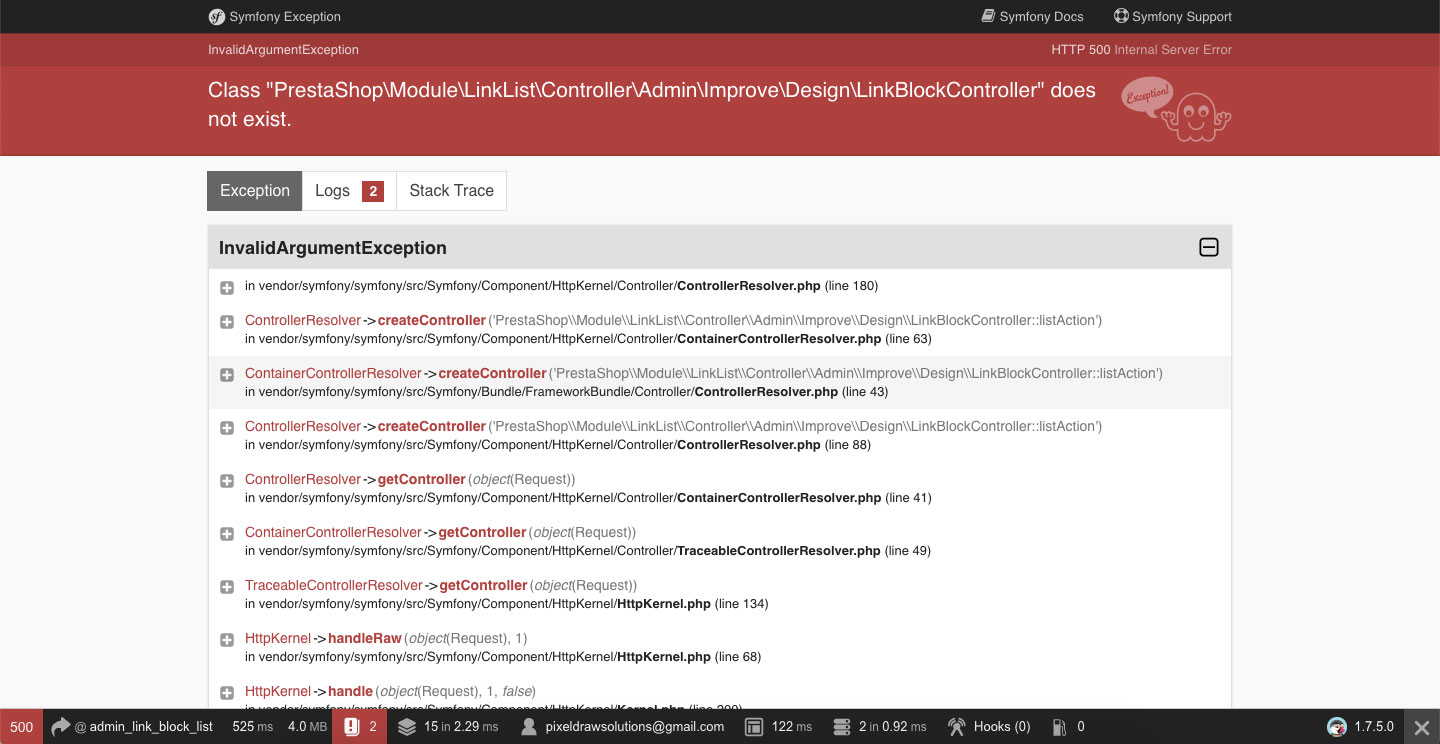Expand trace row TraceableControllerResolver.php line 49
Viewport: 1440px width, 744px height.
pyautogui.click(x=227, y=534)
